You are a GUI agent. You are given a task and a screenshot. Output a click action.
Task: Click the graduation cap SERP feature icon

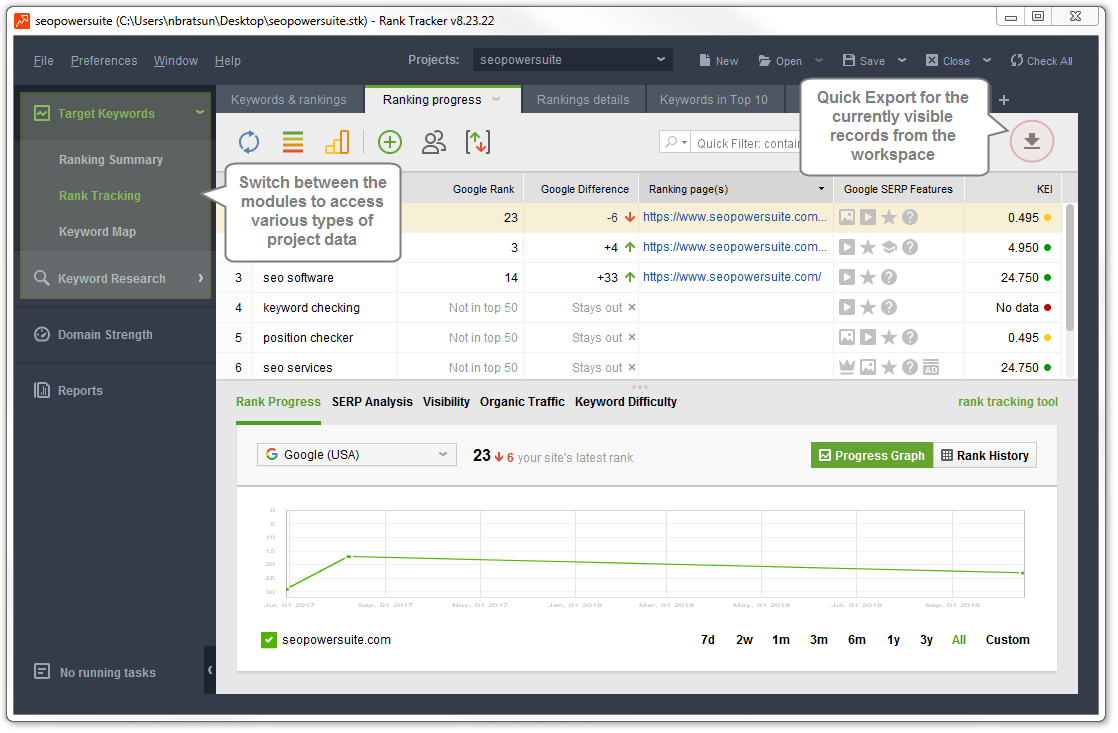point(888,247)
